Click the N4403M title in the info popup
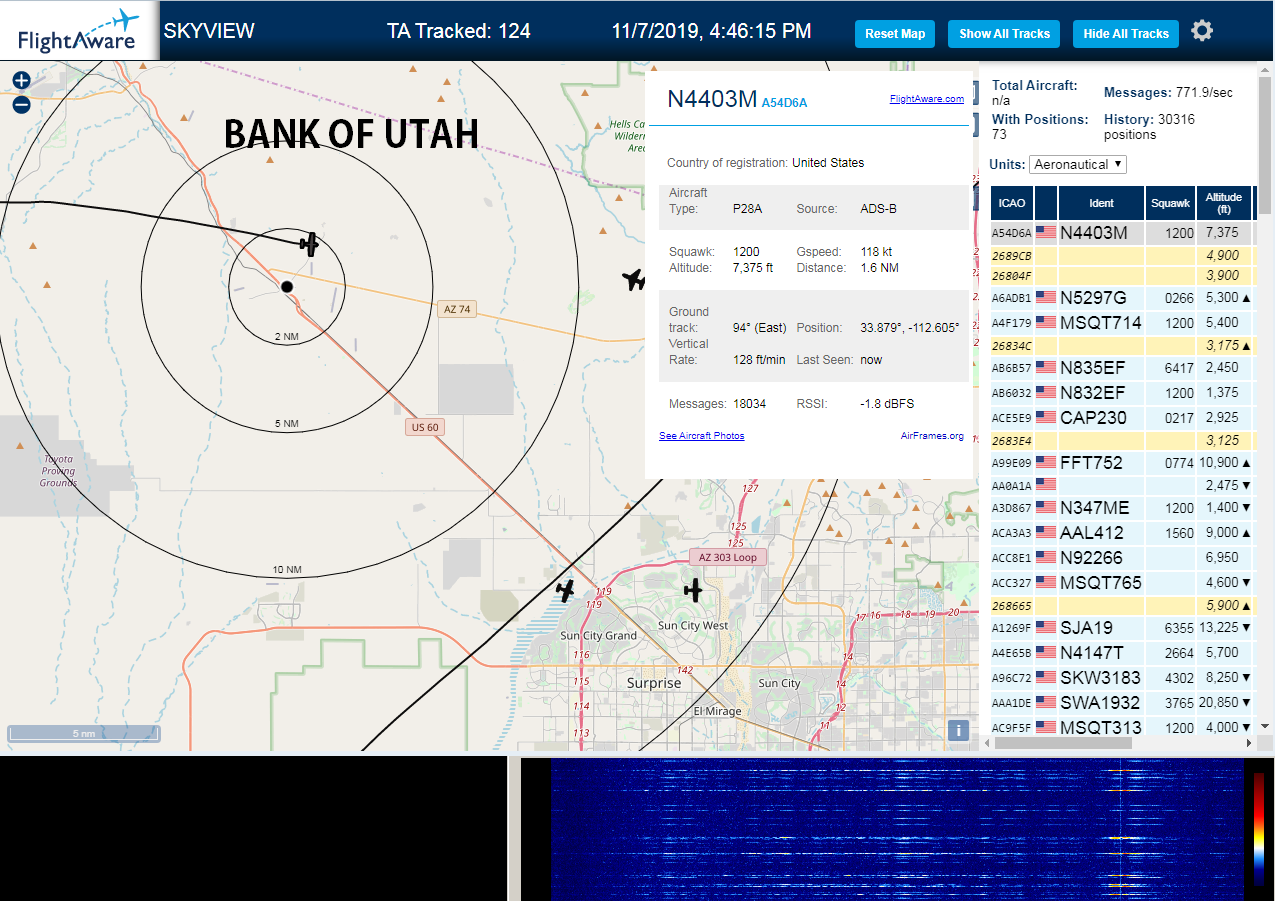 click(712, 98)
